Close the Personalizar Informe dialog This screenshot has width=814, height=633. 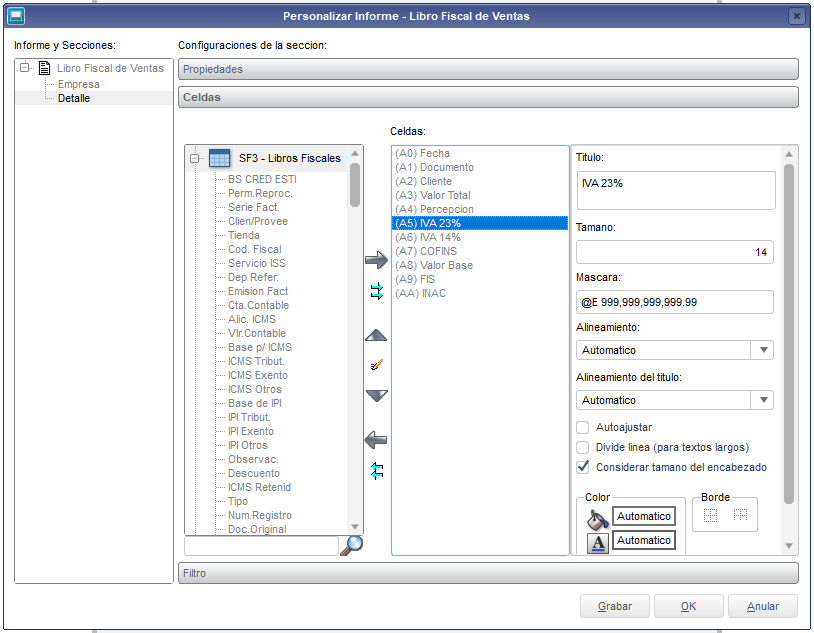click(x=796, y=16)
